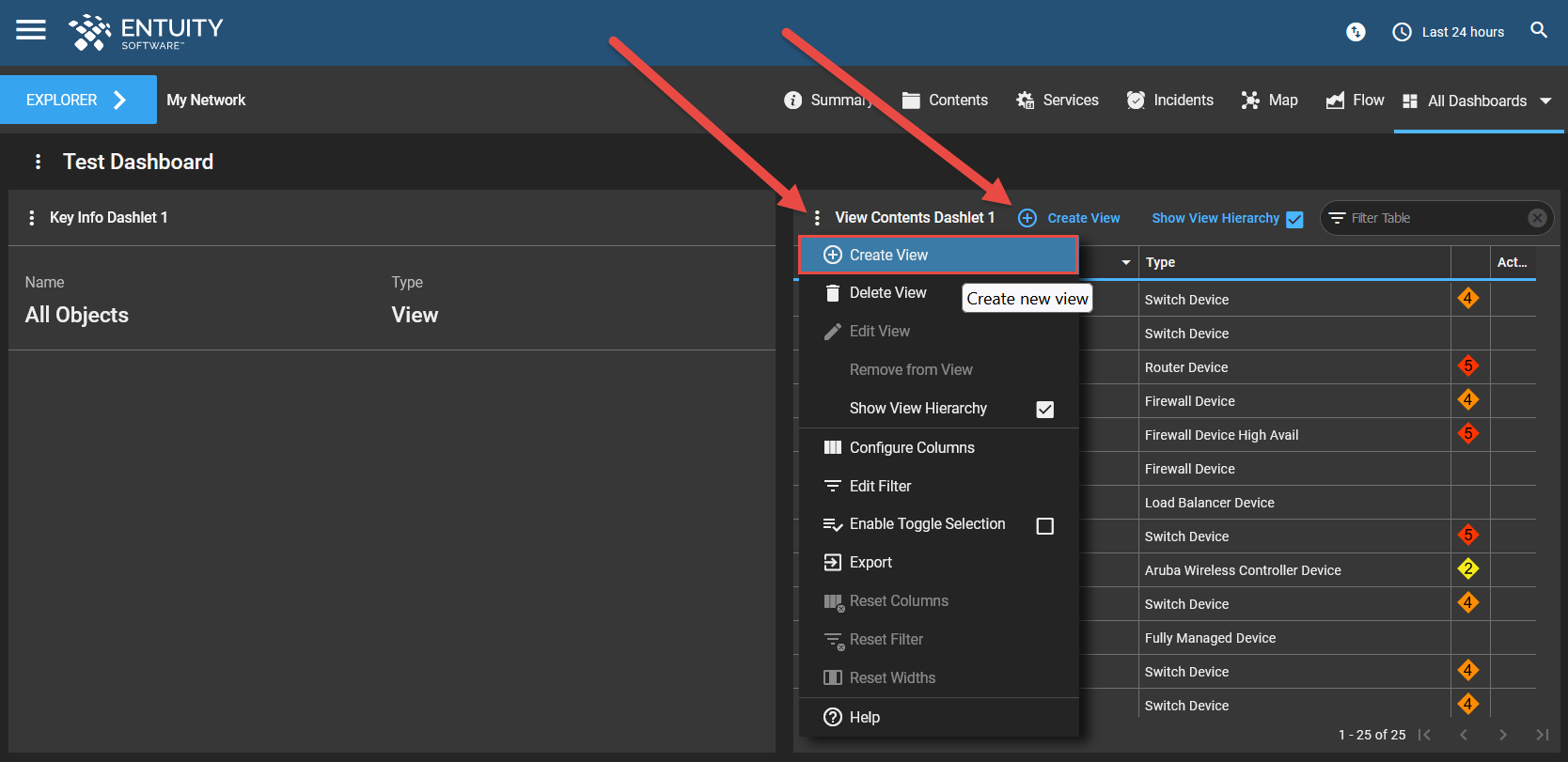Go to the previous table page
Viewport: 1568px width, 762px height.
(1464, 735)
